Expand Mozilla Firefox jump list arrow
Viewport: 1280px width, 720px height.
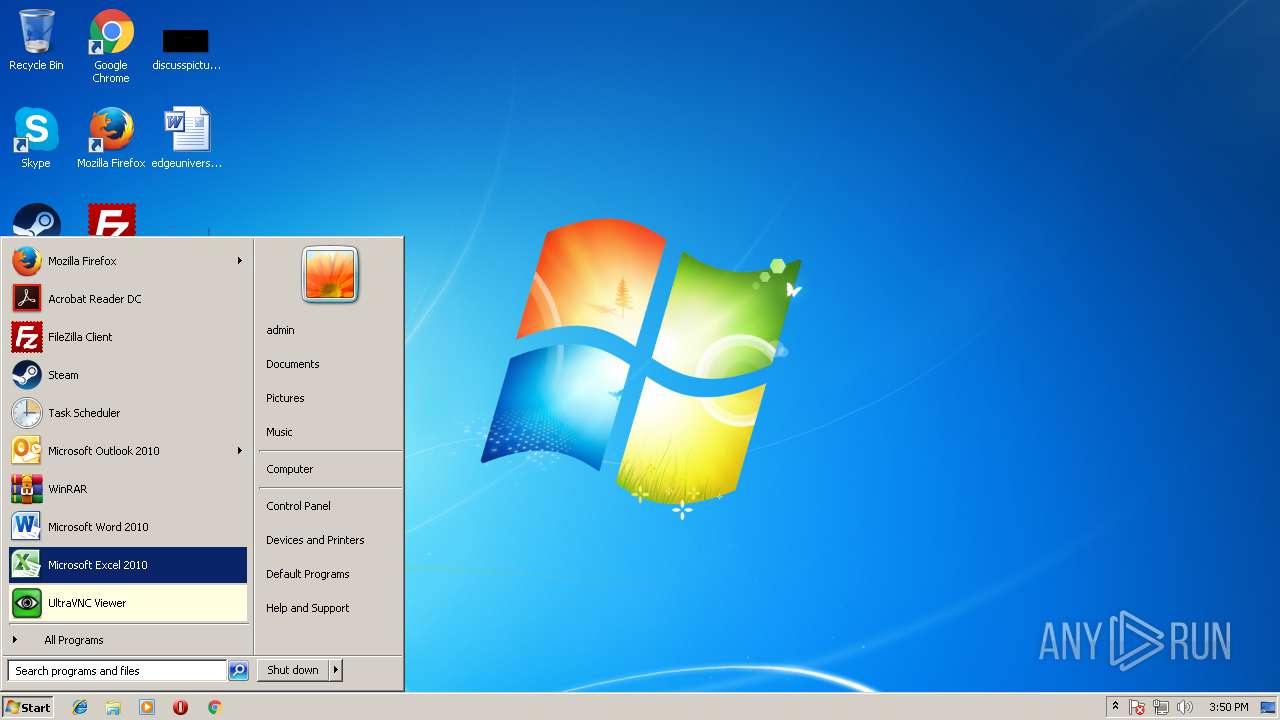point(240,261)
